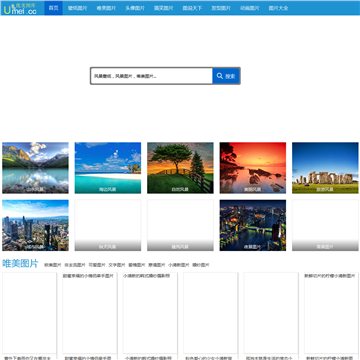The height and width of the screenshot is (360, 360).
Task: Open the 小清新图片 sub-category link
Action: tap(179, 265)
